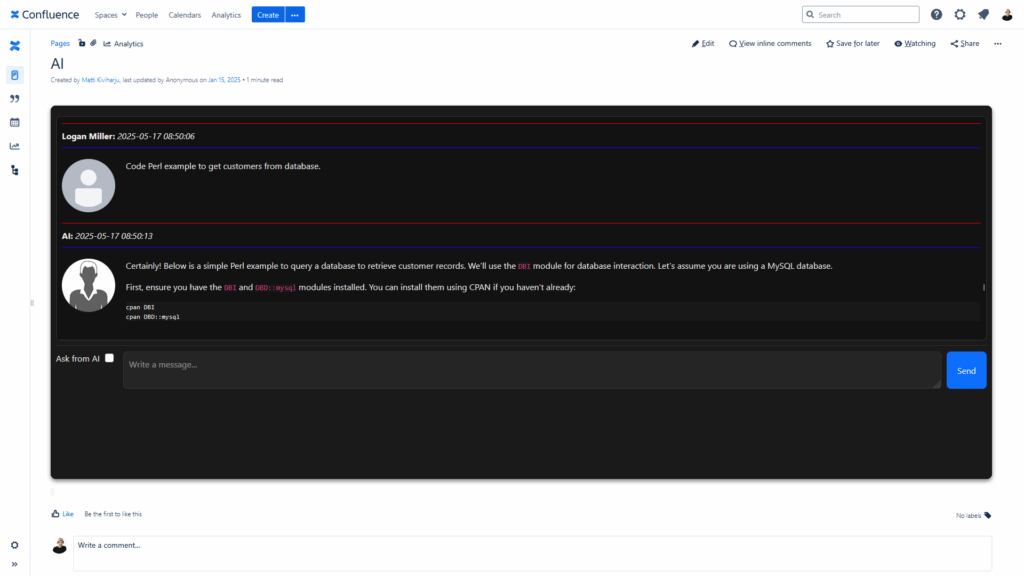
Task: Open the Calendars icon in sidebar
Action: coord(14,122)
